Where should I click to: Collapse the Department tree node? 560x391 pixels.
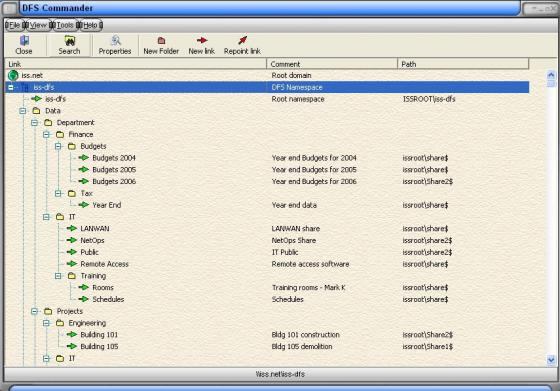tap(35, 122)
